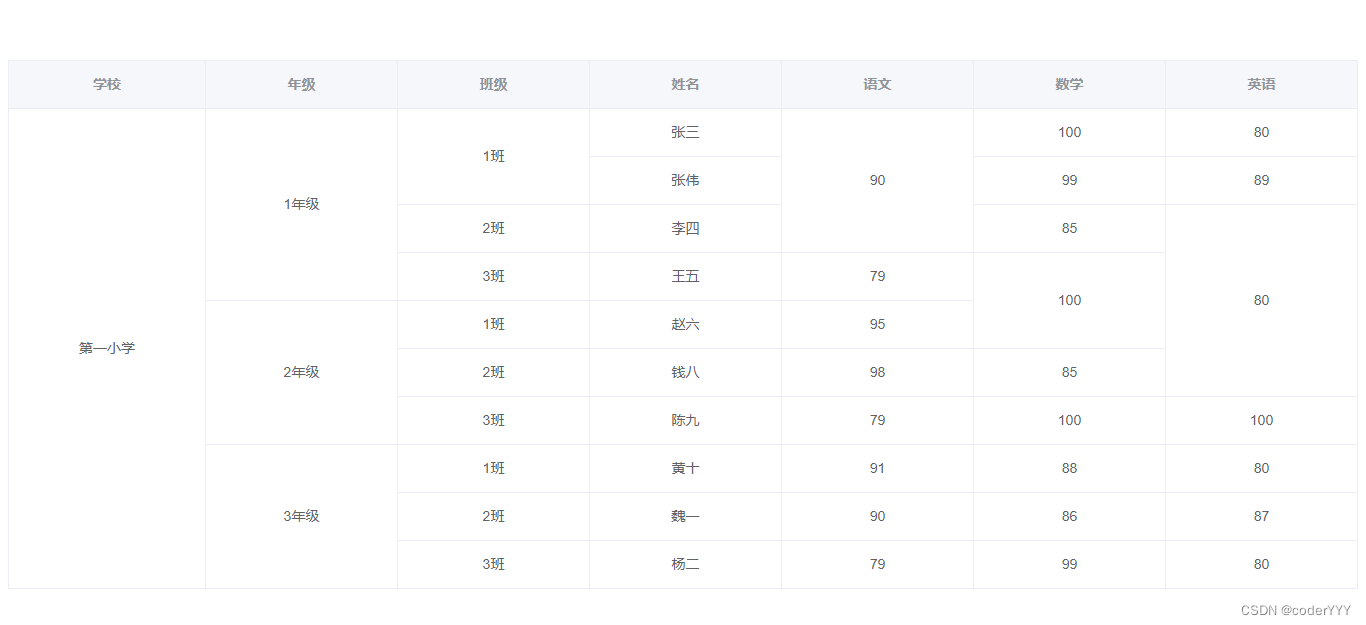
Task: Click the CSDN @coderYYY watermark text
Action: point(1295,610)
